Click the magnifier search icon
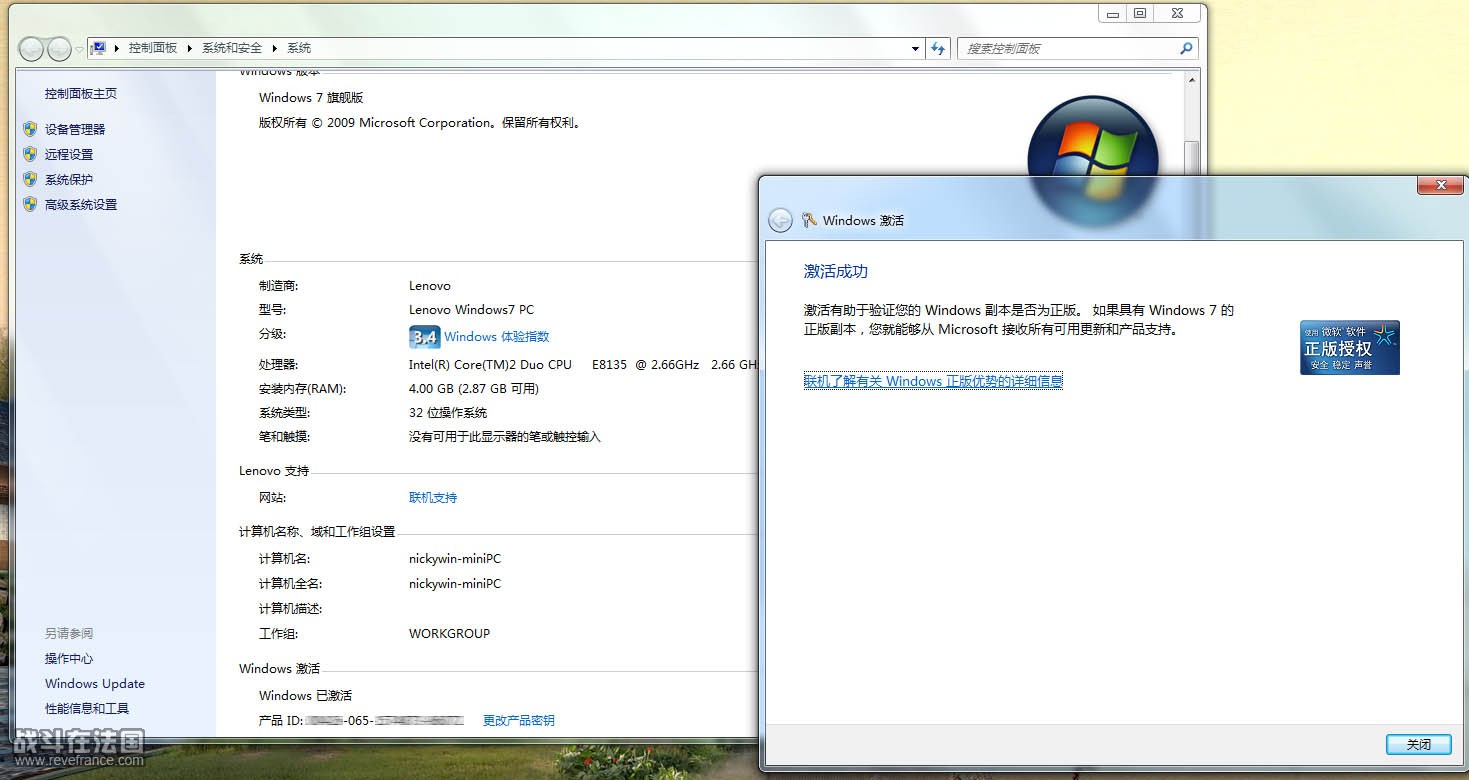This screenshot has height=780, width=1469. pos(1186,48)
